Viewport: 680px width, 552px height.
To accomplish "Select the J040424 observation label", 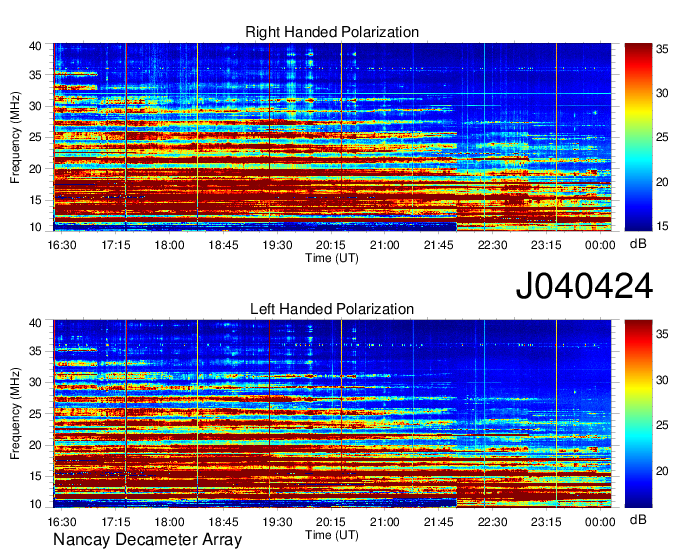I will tap(584, 286).
